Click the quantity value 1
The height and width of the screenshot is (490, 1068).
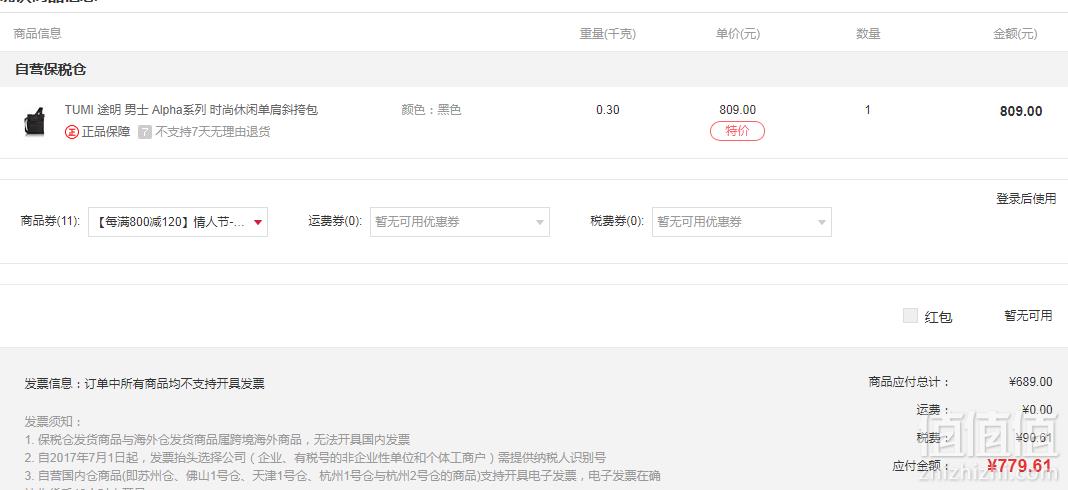[868, 110]
